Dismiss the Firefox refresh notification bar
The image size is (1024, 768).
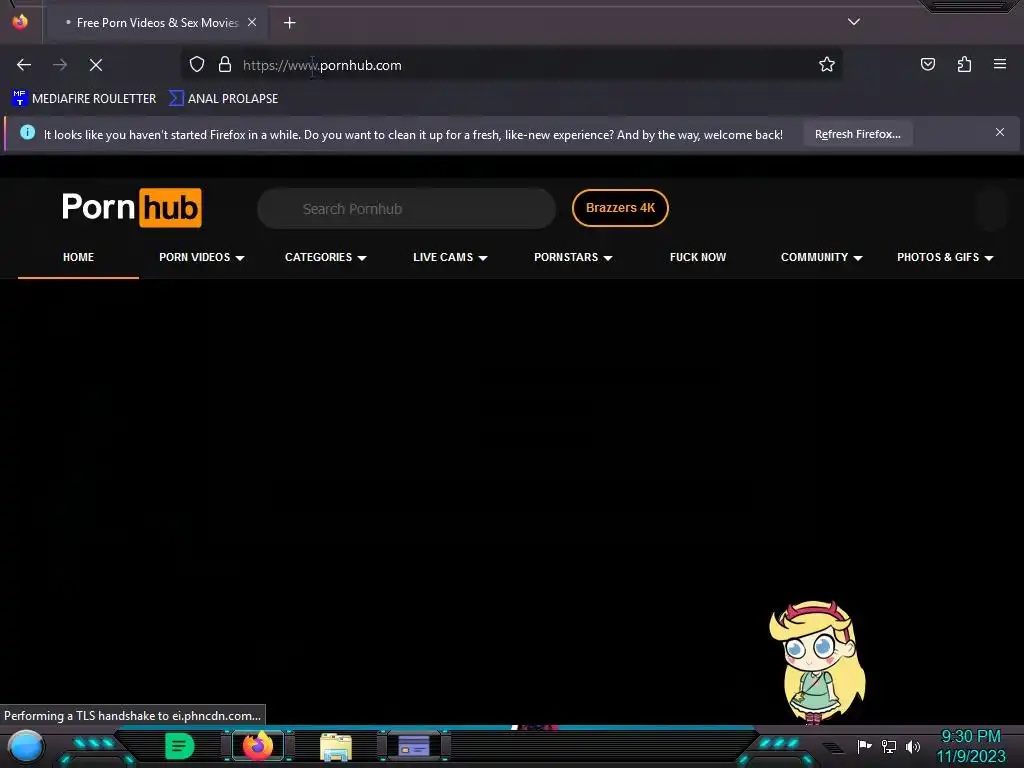pos(1000,132)
